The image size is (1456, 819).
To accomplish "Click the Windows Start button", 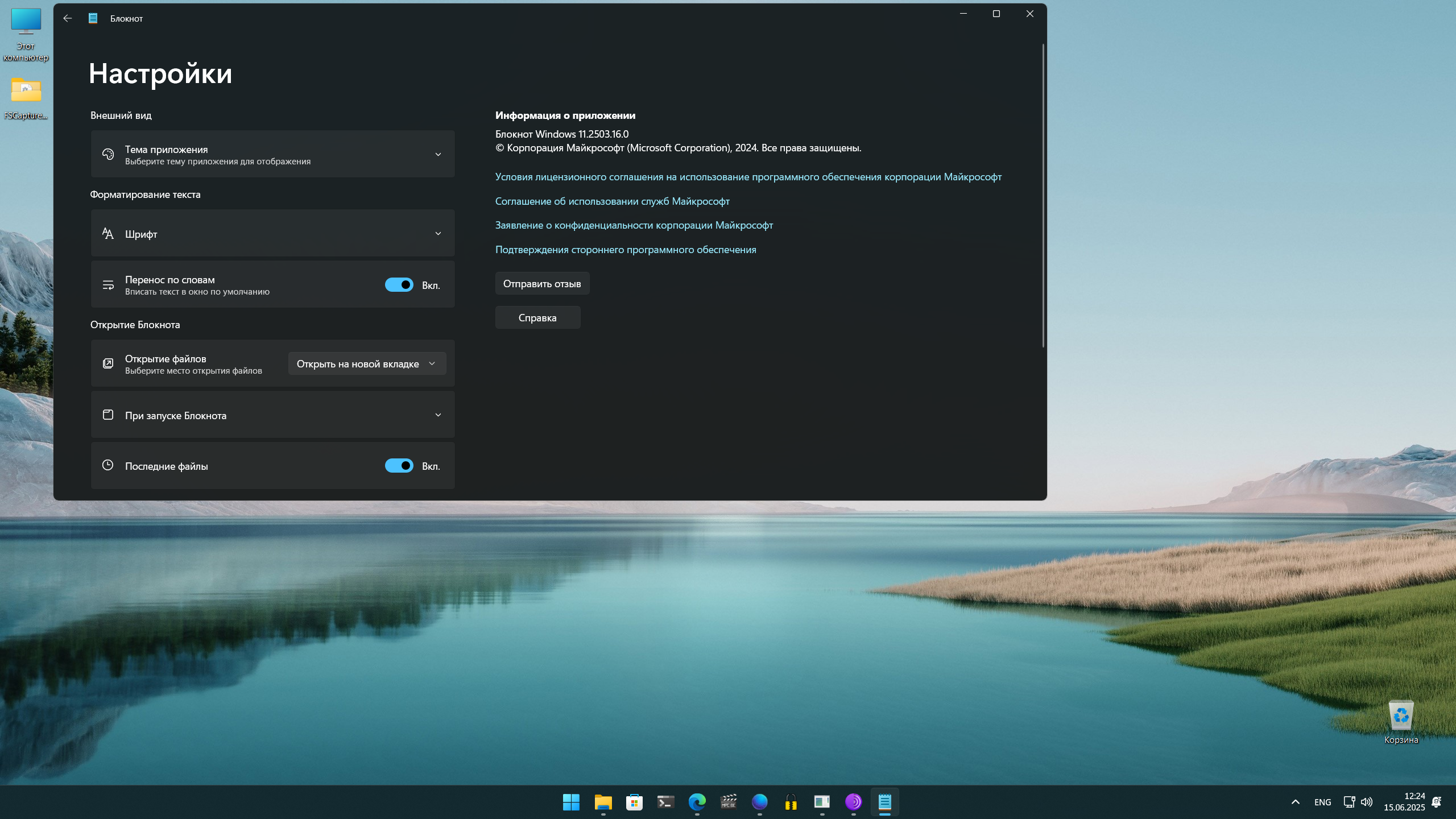I will [x=571, y=802].
